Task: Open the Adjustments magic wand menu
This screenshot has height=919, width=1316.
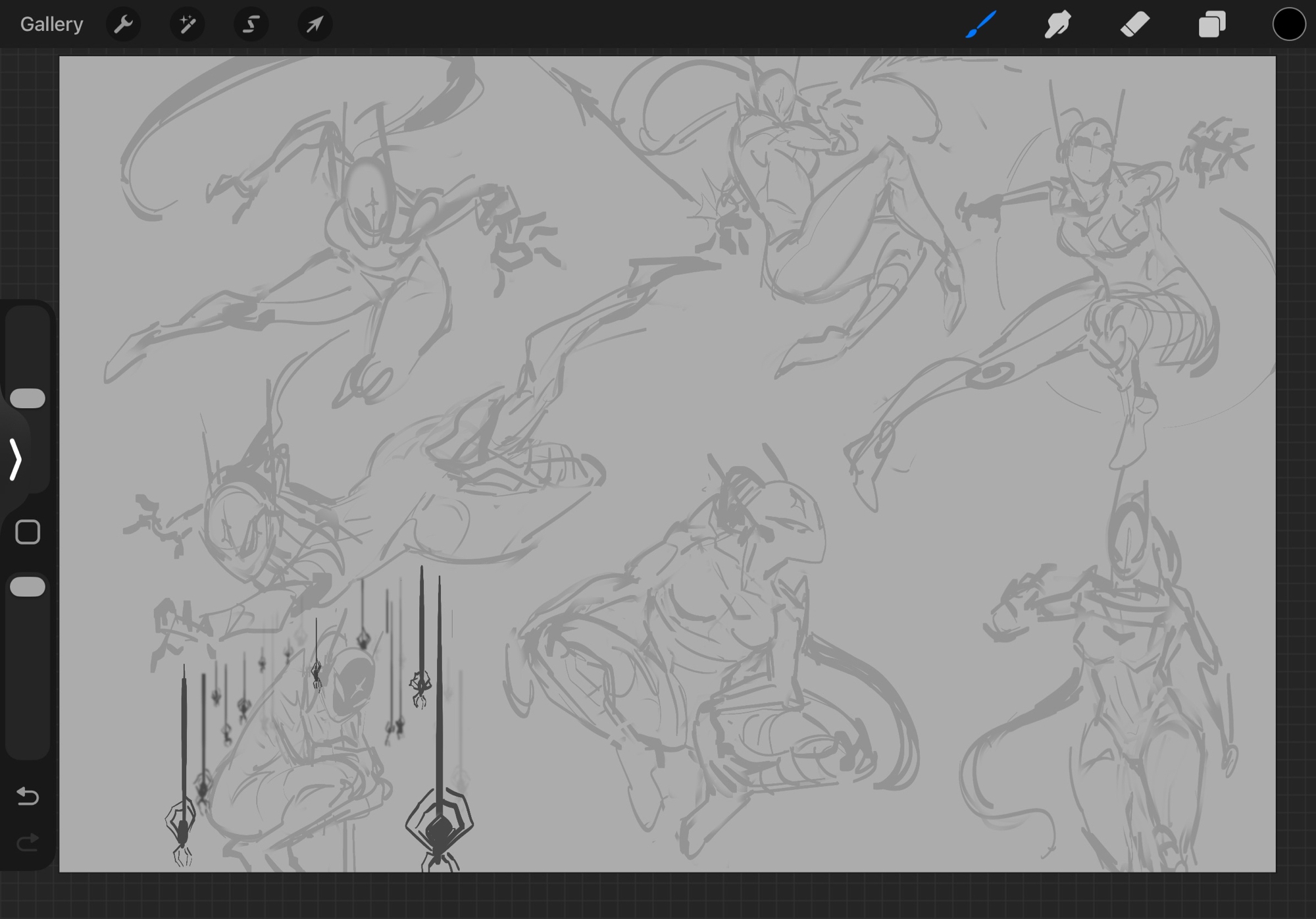Action: point(187,24)
